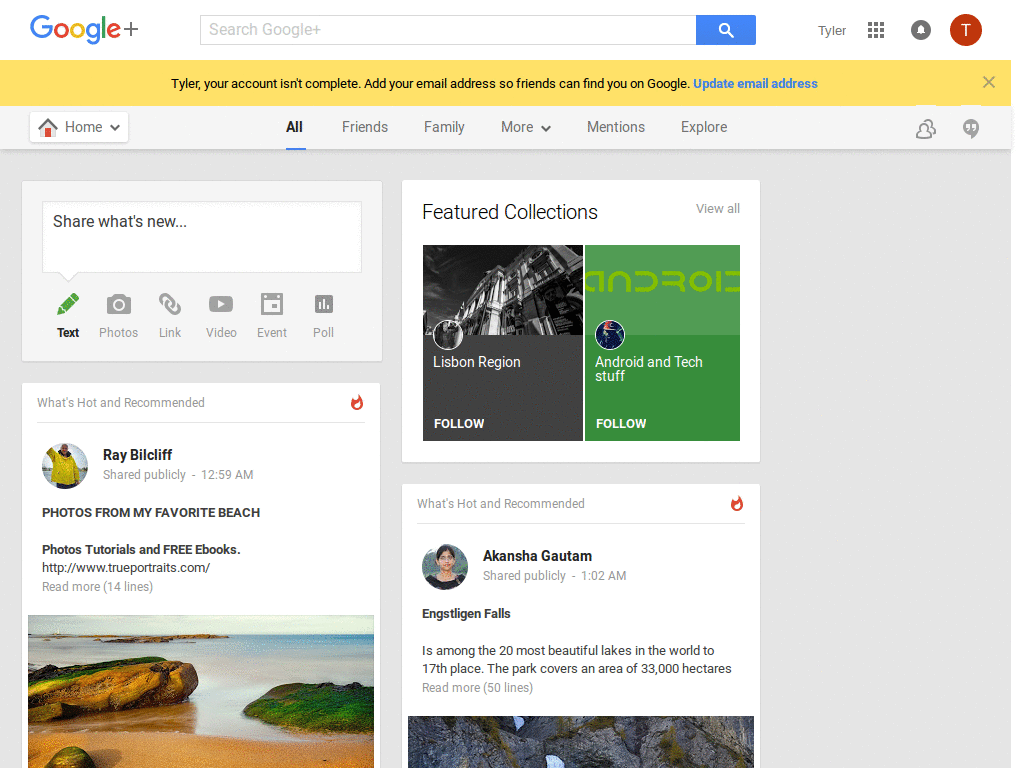Click the Ray Bilcliff name
This screenshot has height=768, width=1024.
point(137,455)
